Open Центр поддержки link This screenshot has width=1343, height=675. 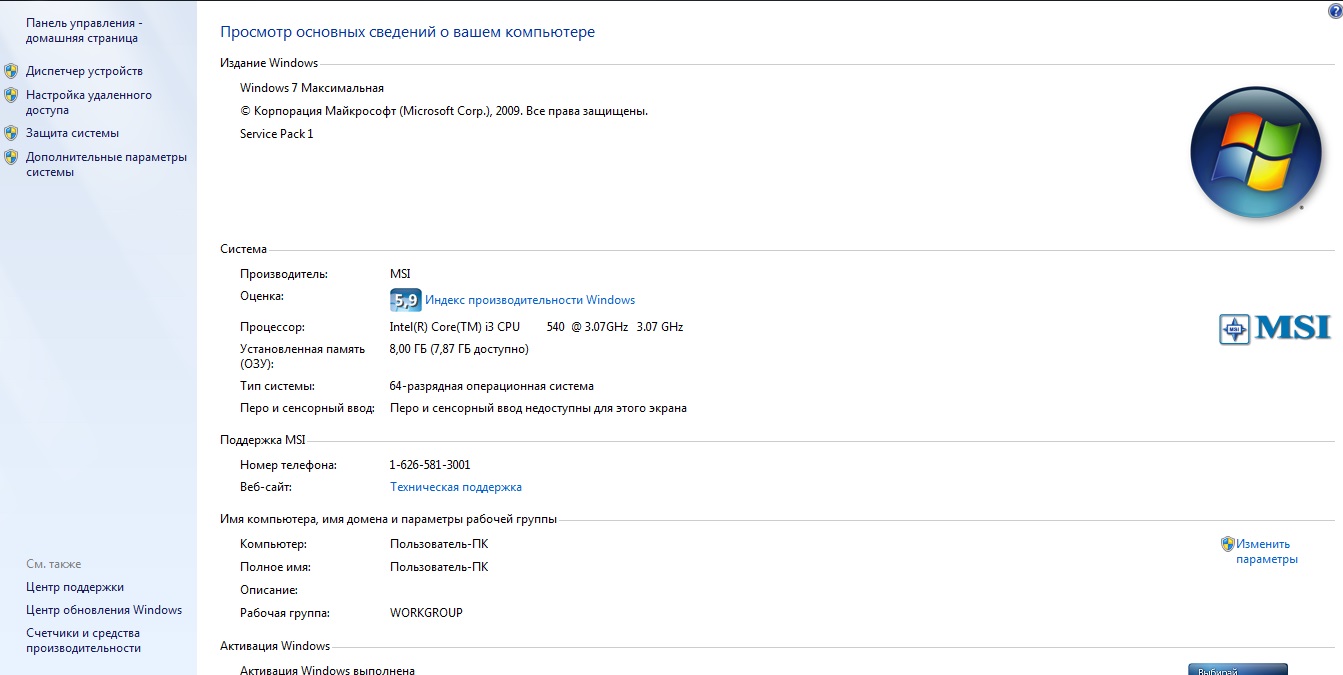pos(75,587)
